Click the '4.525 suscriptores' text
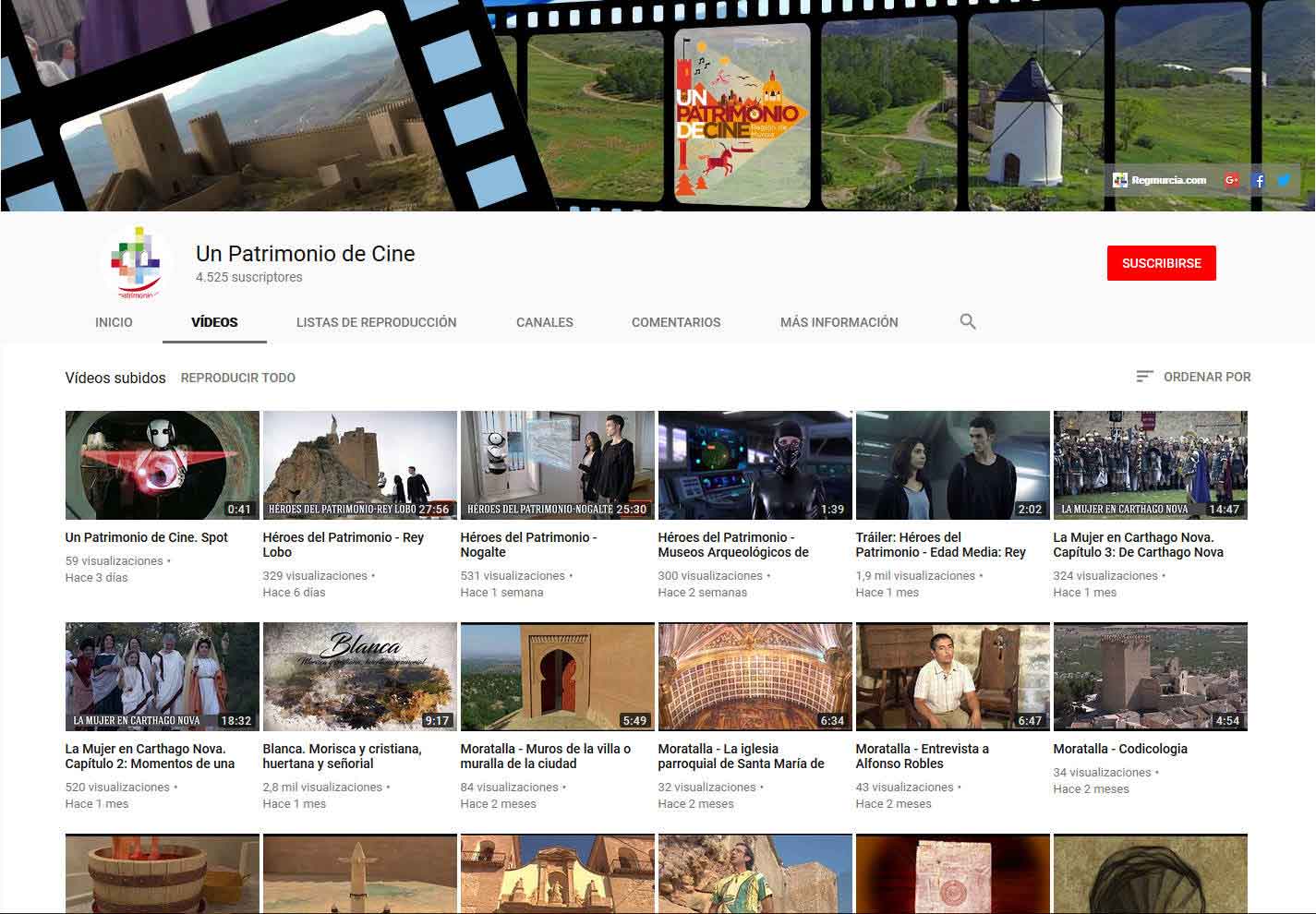 click(x=249, y=277)
